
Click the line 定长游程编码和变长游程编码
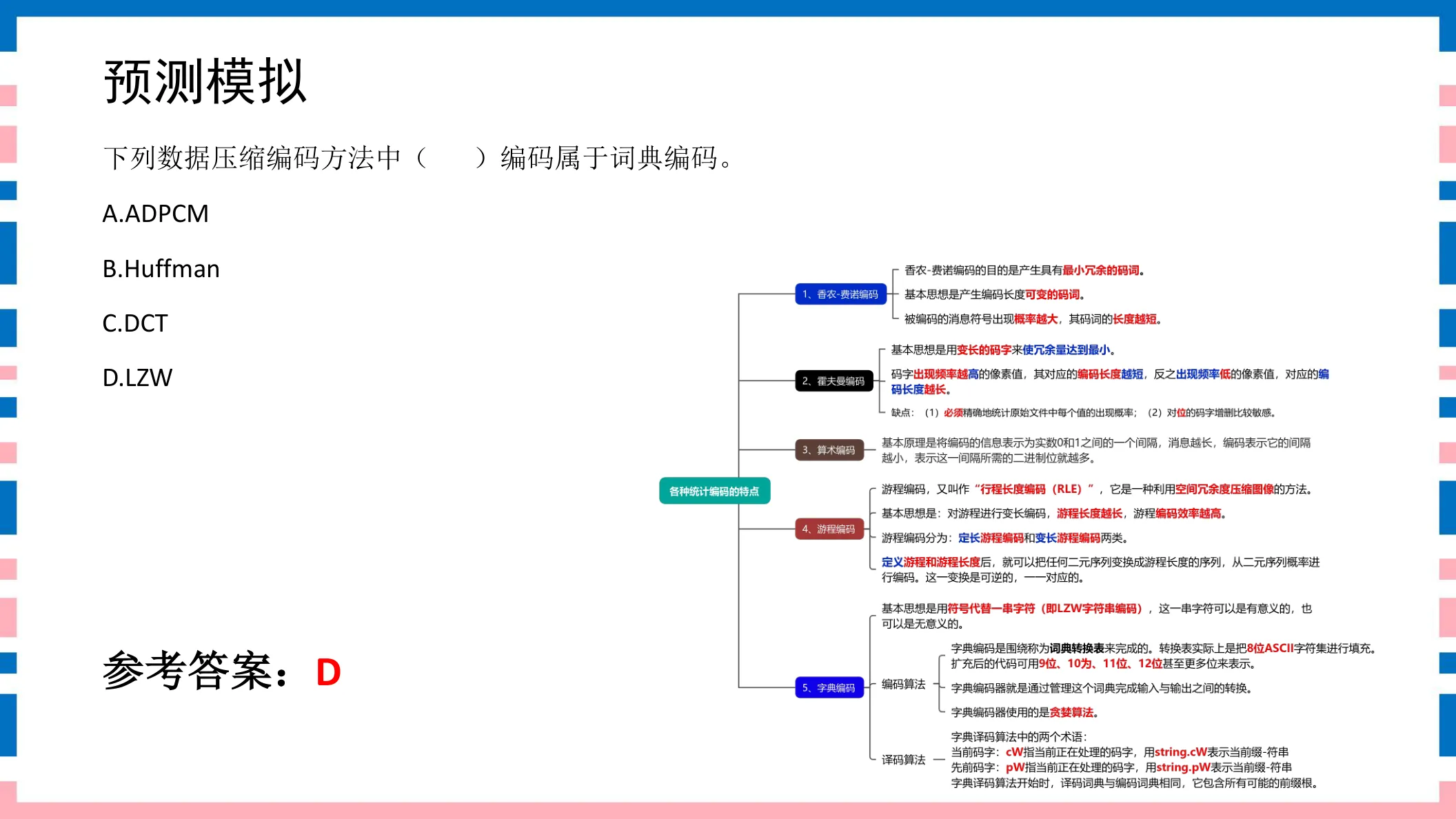(1005, 538)
